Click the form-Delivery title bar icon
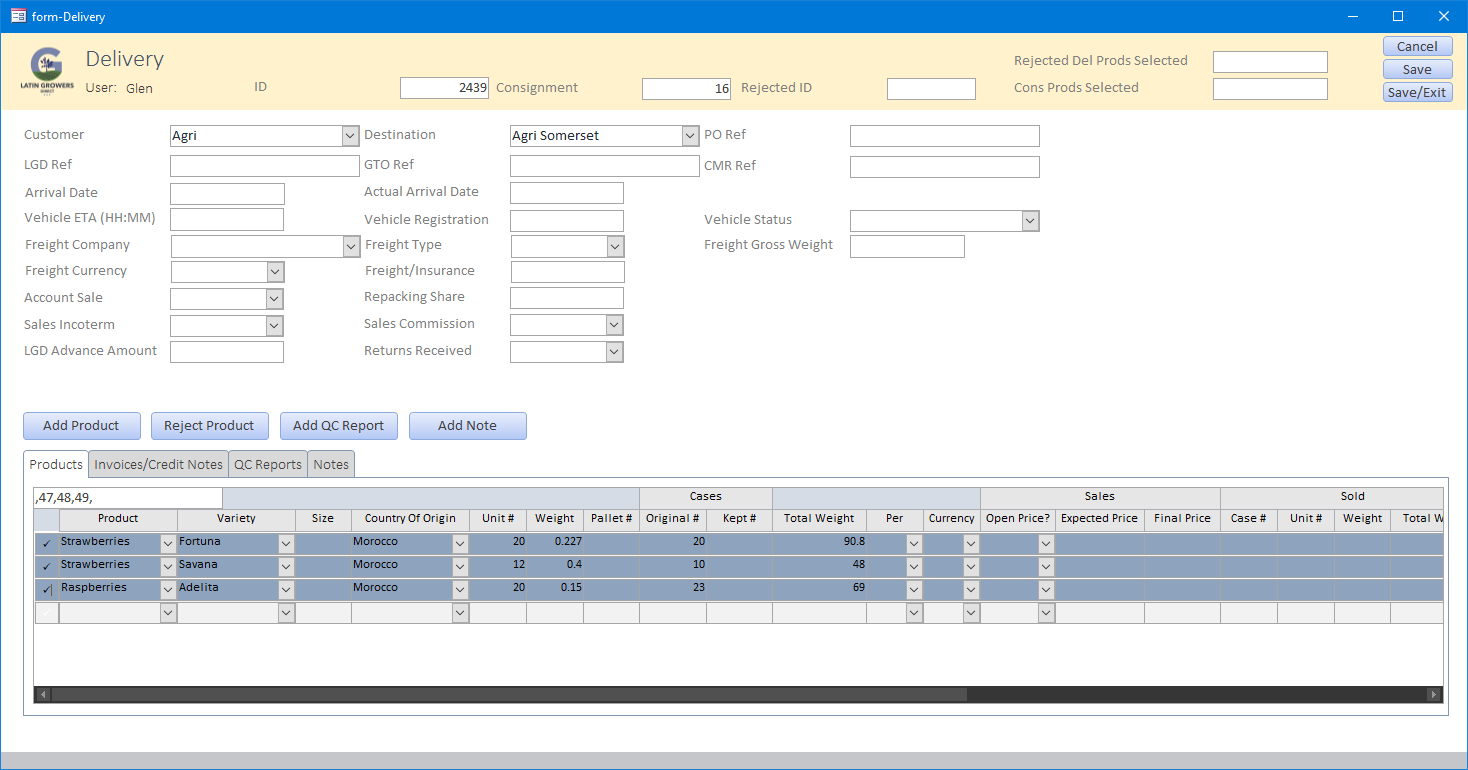Screen dimensions: 1468x770 pos(18,16)
